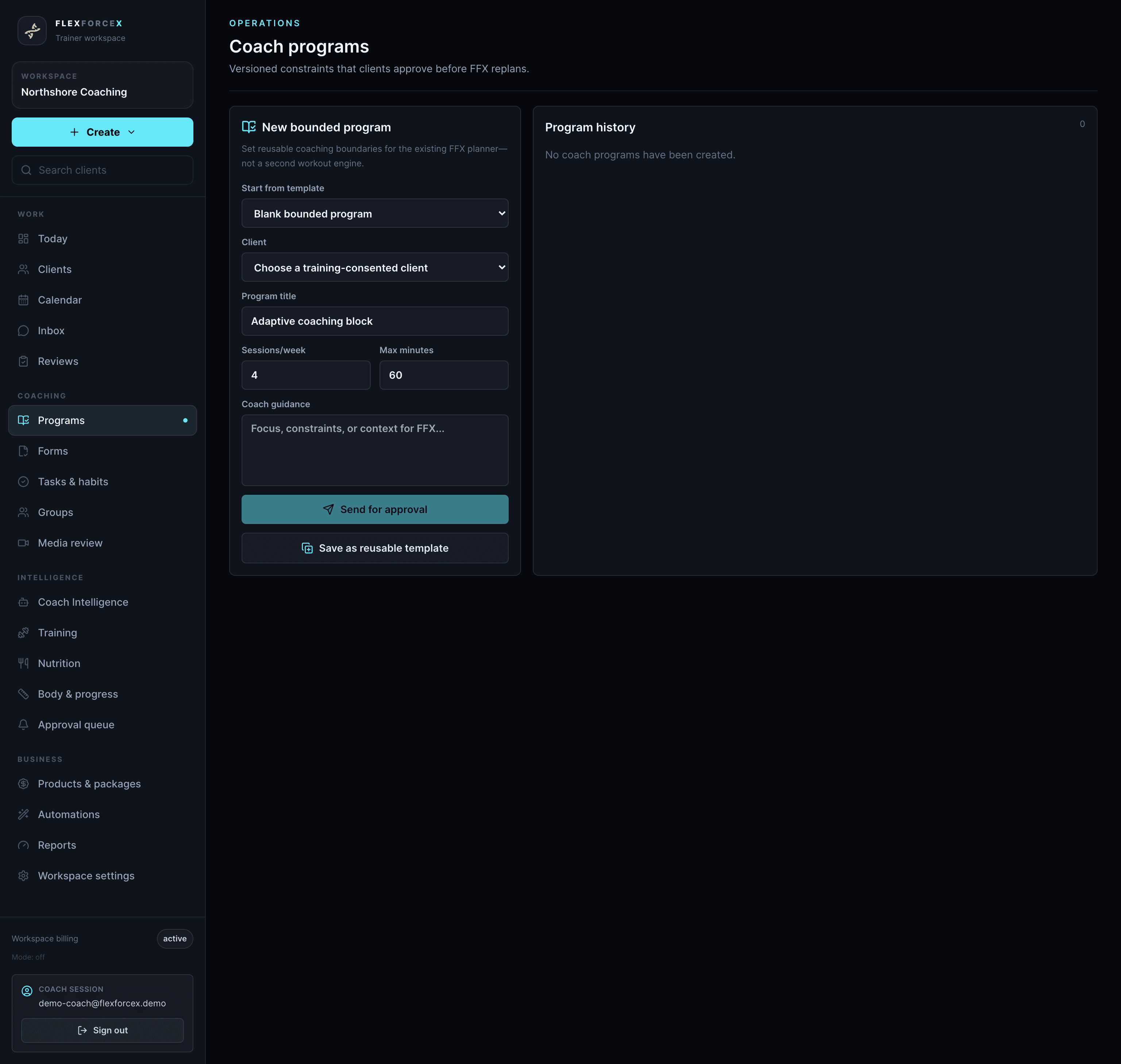This screenshot has height=1064, width=1121.
Task: Click Send for approval button
Action: point(375,509)
